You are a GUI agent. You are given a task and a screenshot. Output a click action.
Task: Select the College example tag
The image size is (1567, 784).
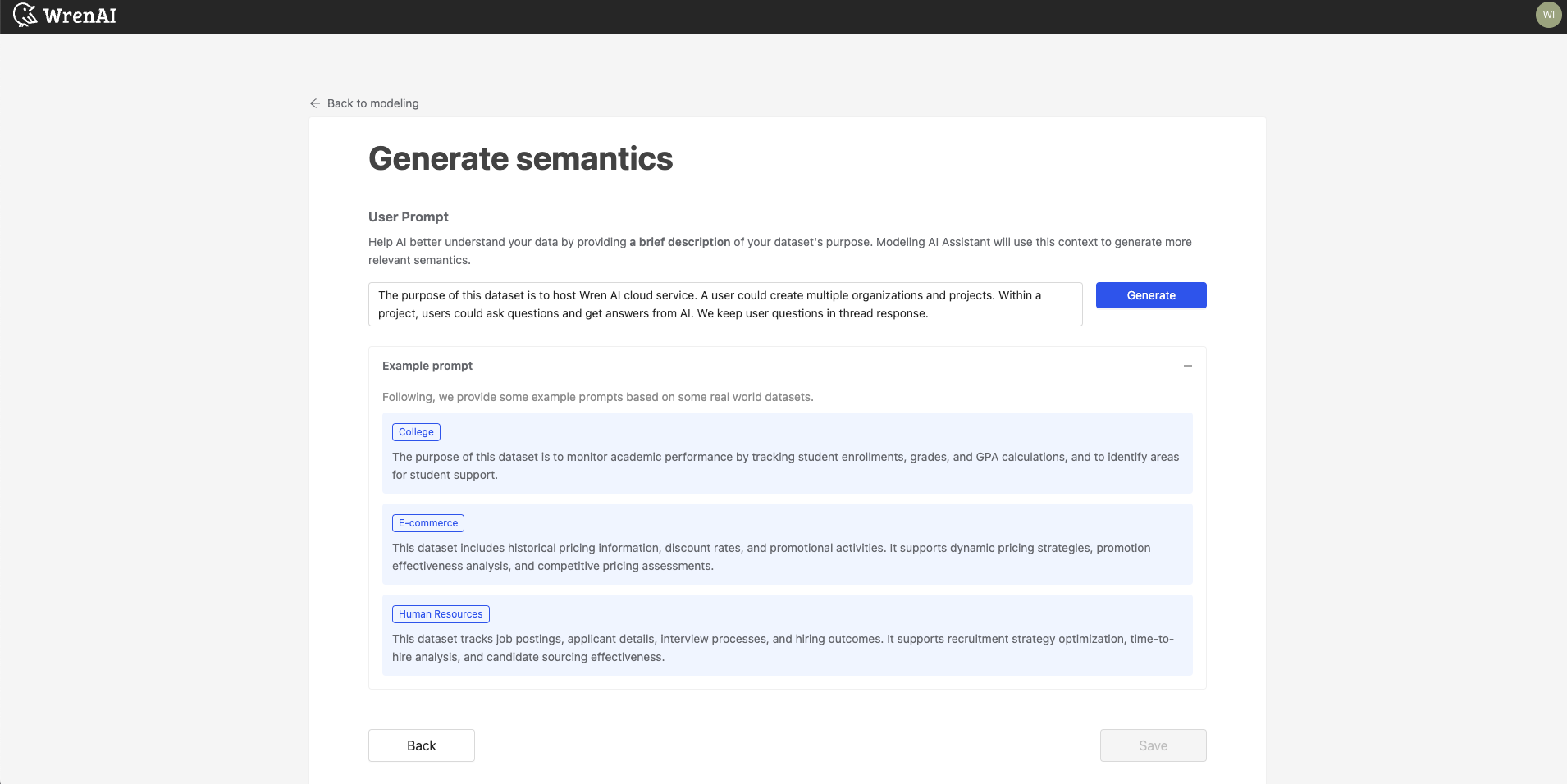tap(416, 432)
